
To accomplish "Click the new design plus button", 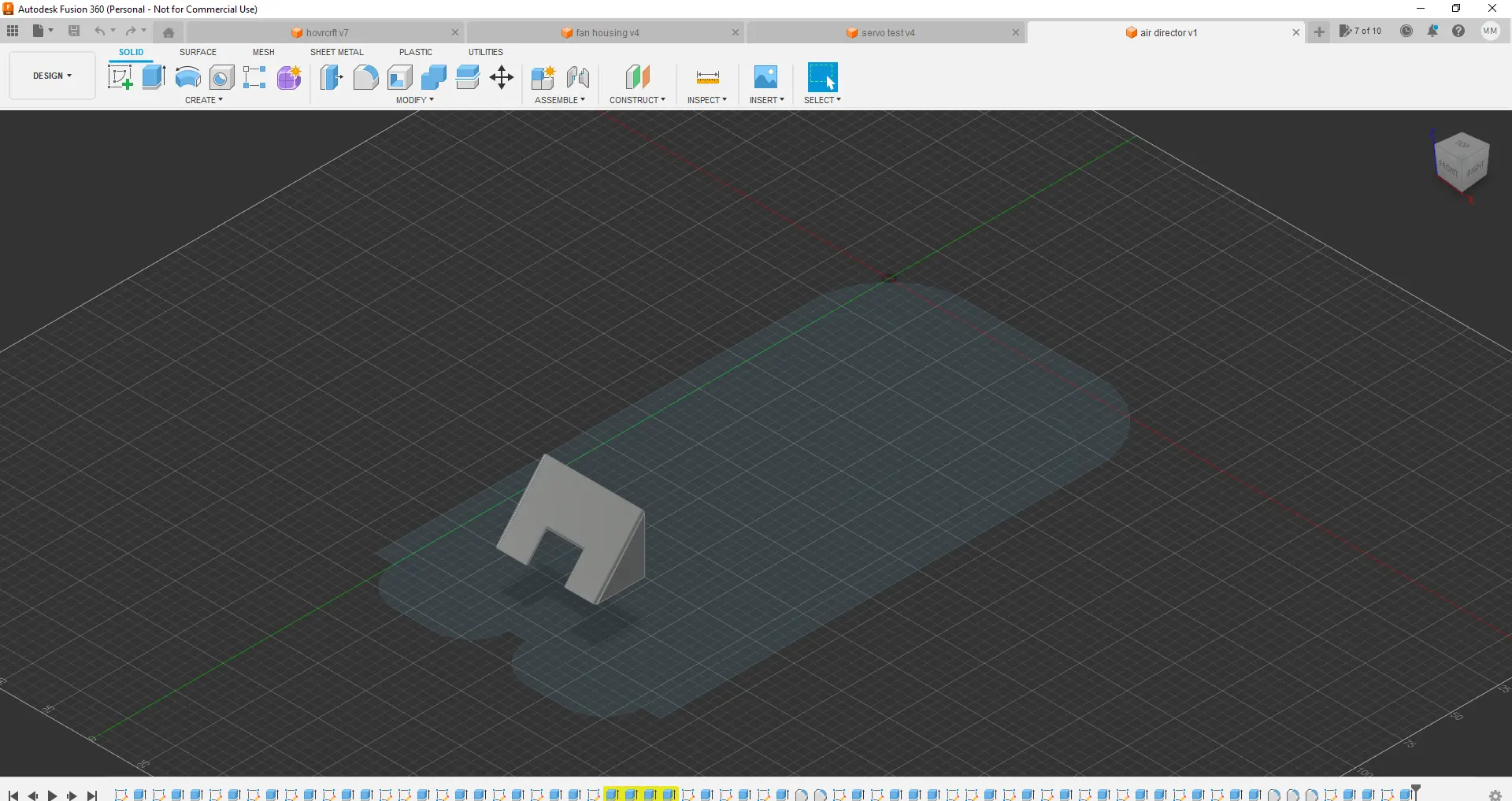I will tap(1319, 32).
